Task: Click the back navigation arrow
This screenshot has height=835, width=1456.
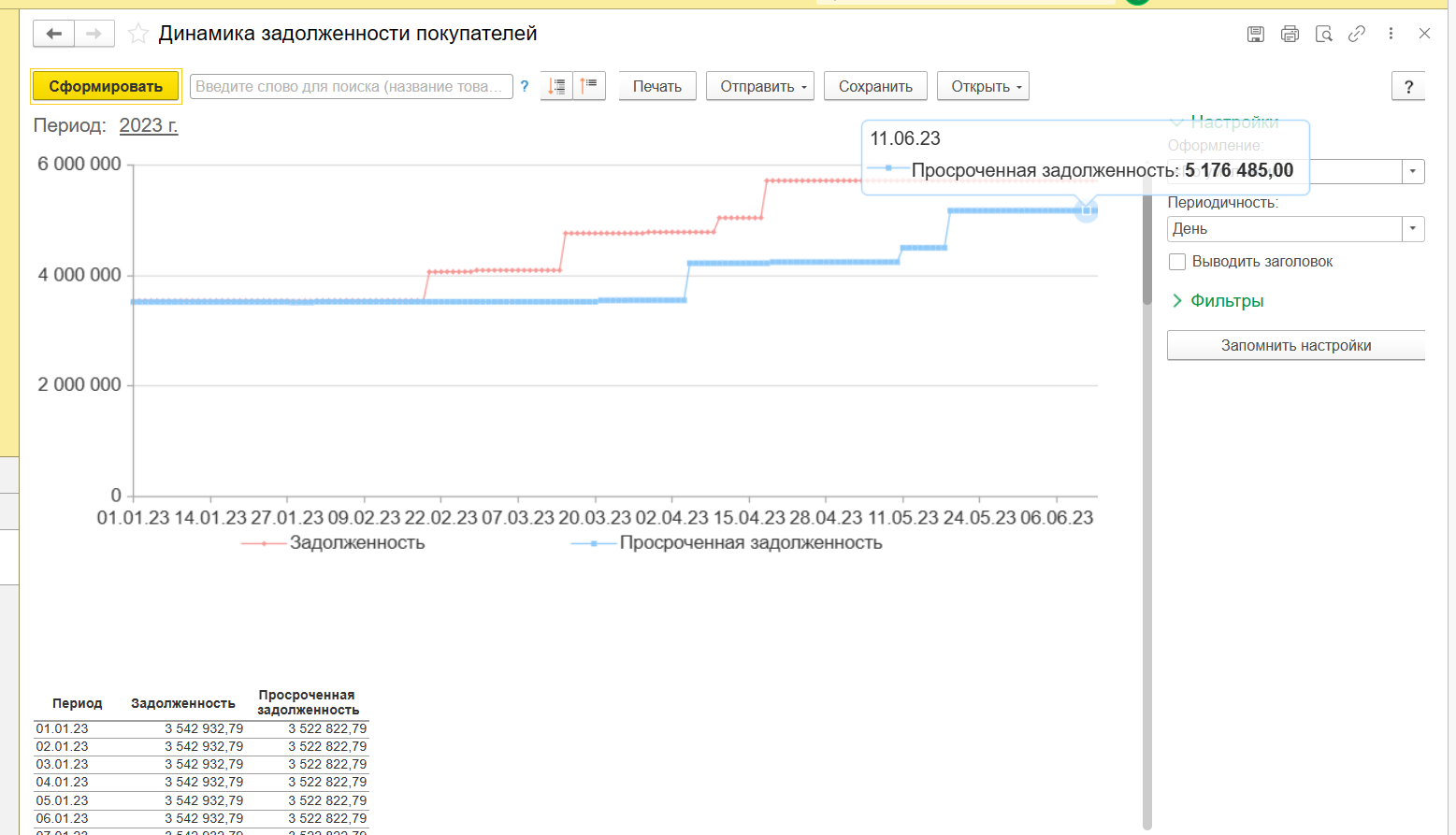Action: (x=54, y=34)
